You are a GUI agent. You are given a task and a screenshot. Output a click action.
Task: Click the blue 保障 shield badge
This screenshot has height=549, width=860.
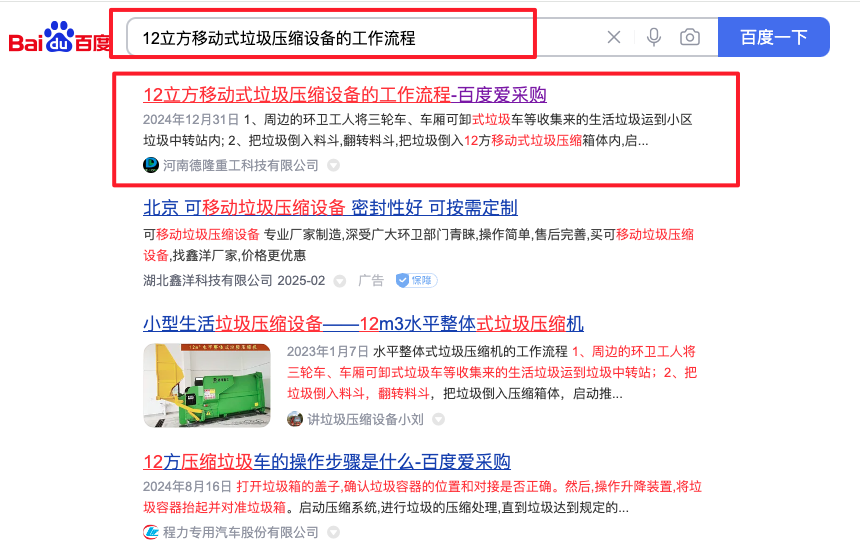click(416, 280)
